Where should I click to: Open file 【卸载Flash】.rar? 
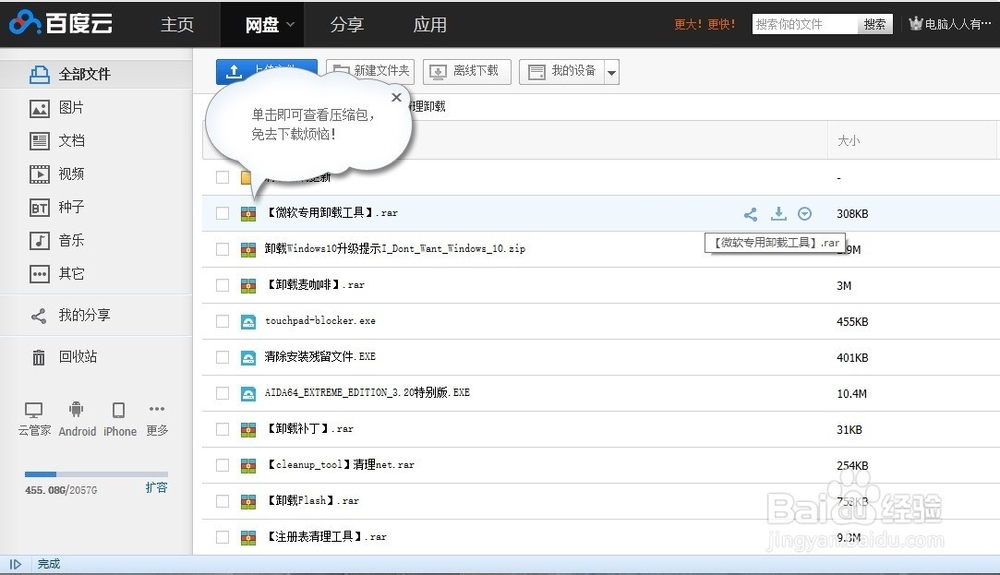click(312, 501)
